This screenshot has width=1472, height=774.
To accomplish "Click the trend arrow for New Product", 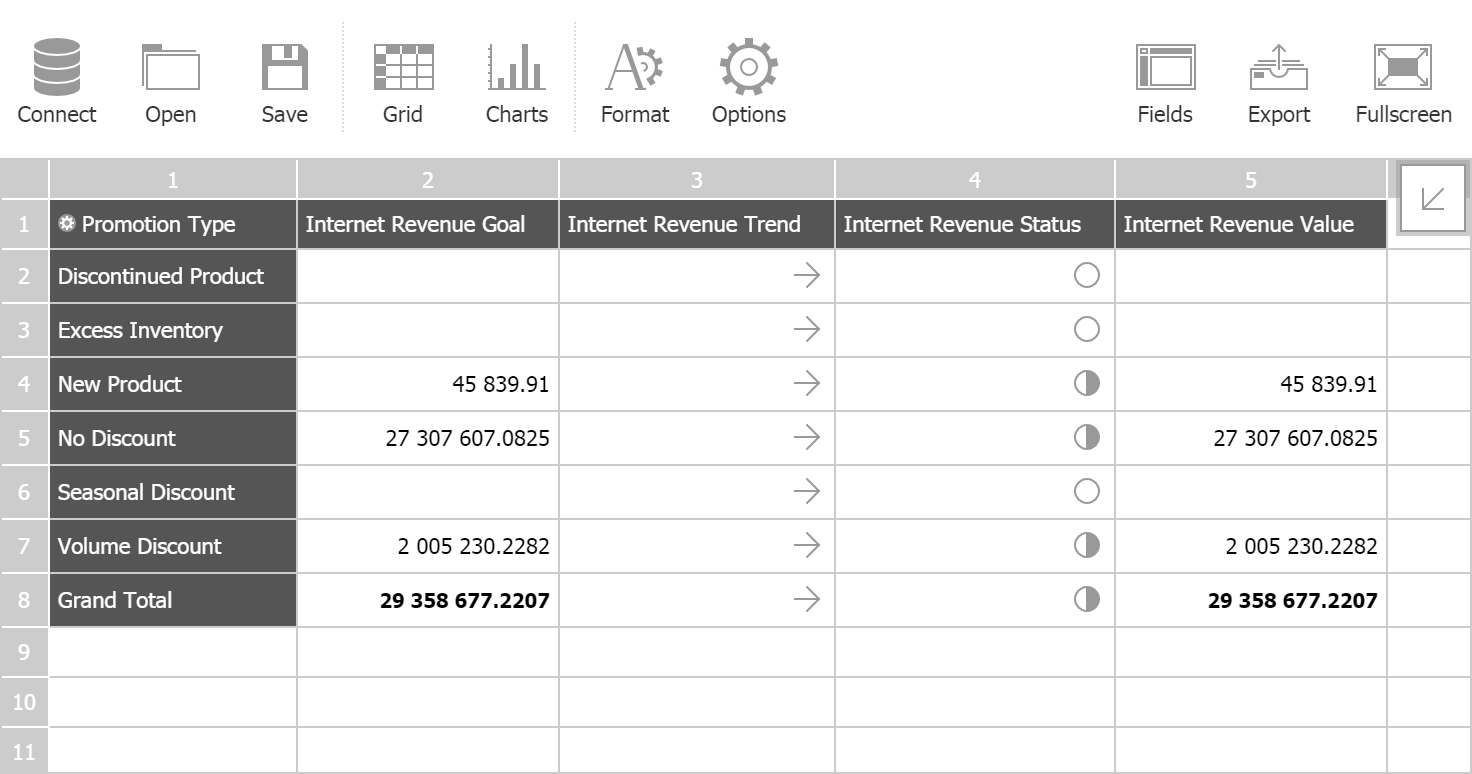I will (x=808, y=384).
